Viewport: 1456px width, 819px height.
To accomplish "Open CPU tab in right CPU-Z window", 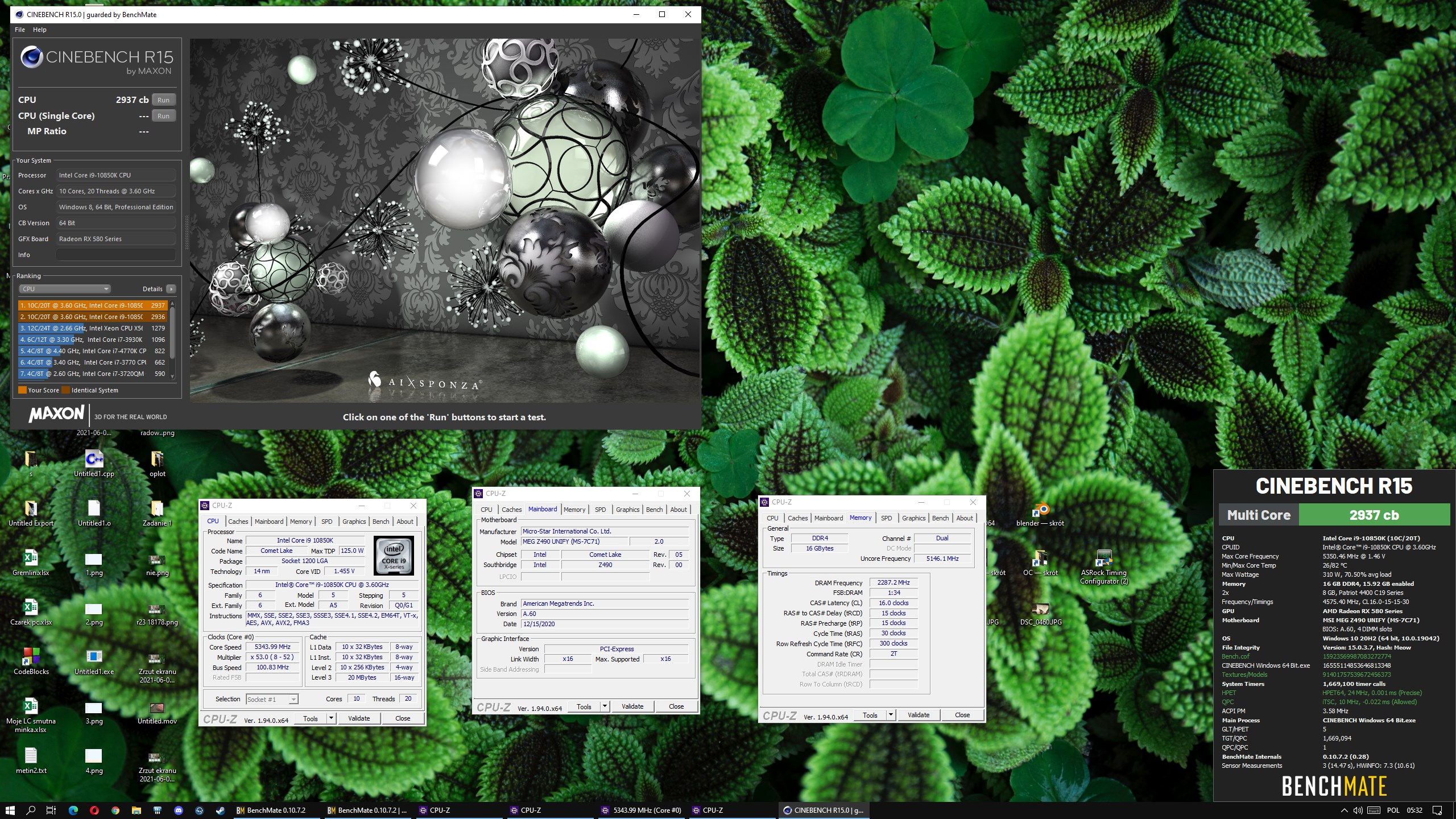I will coord(772,518).
